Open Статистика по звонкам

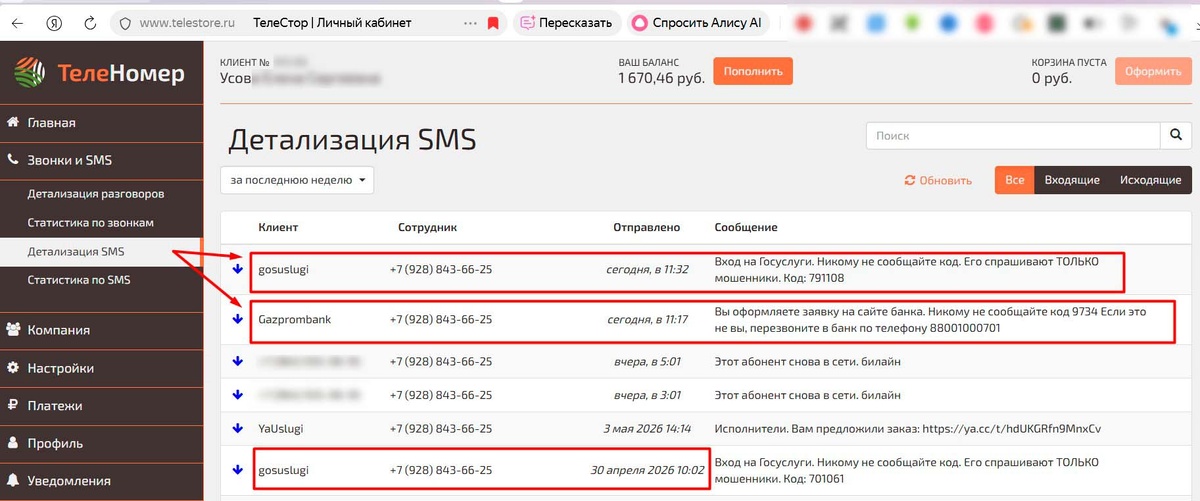pos(91,222)
